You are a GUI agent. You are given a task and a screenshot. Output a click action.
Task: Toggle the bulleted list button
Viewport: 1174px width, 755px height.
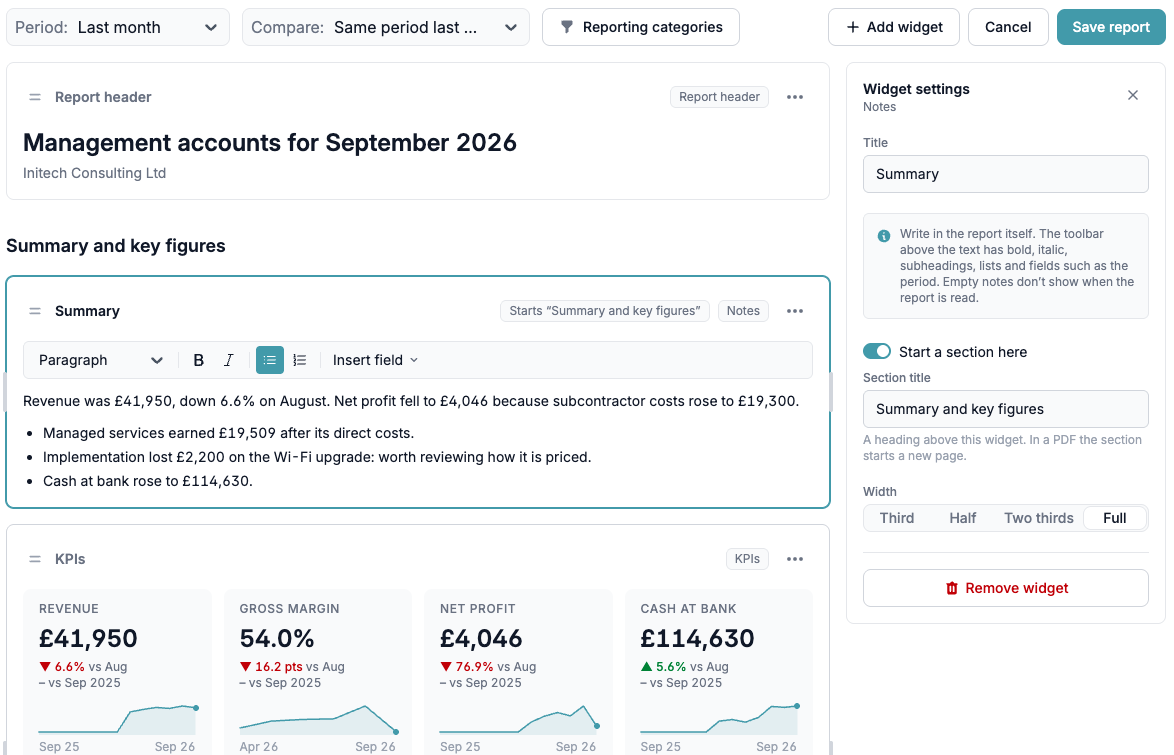click(270, 360)
